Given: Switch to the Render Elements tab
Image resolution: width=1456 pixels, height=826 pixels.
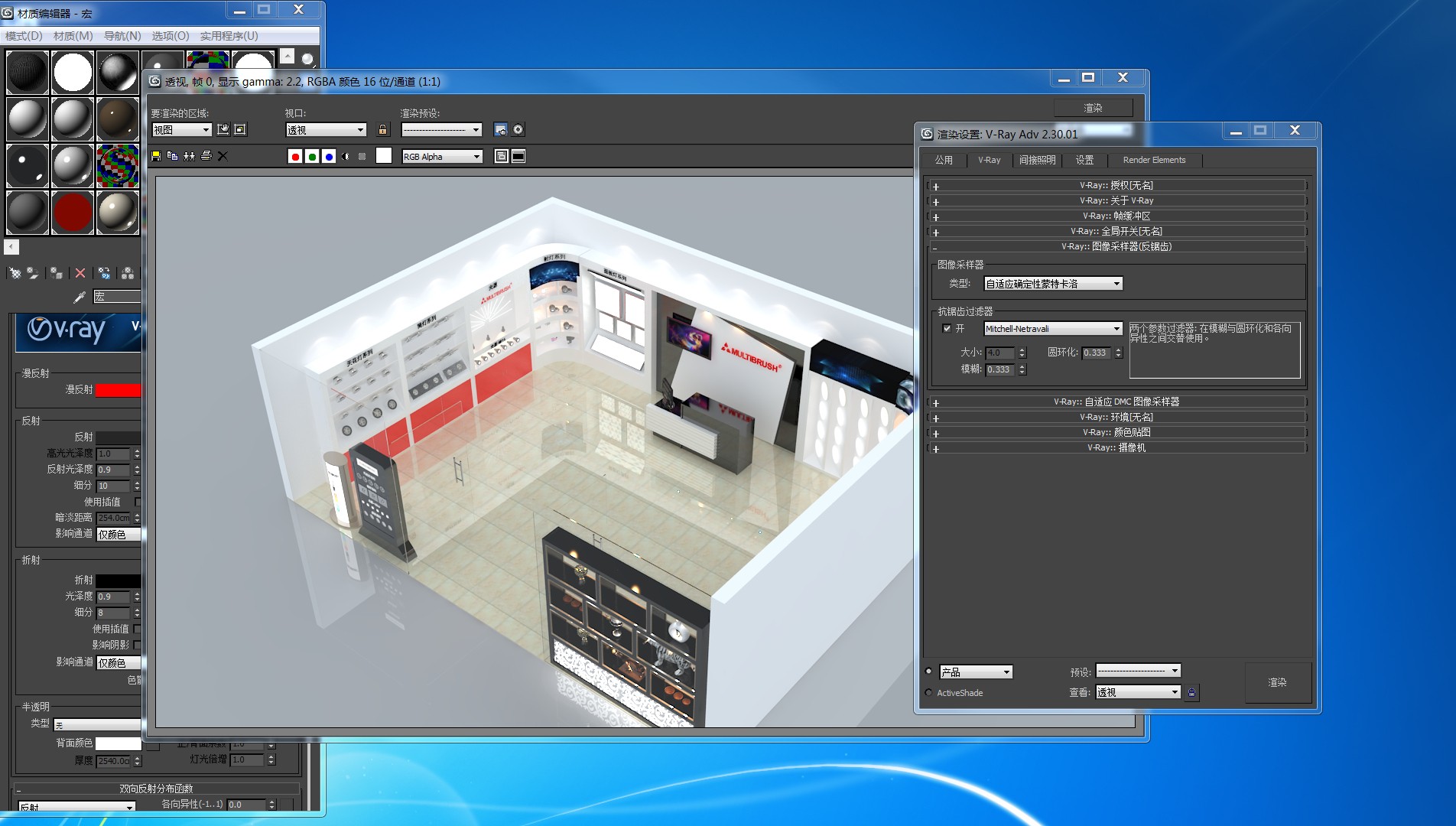Looking at the screenshot, I should (1155, 160).
